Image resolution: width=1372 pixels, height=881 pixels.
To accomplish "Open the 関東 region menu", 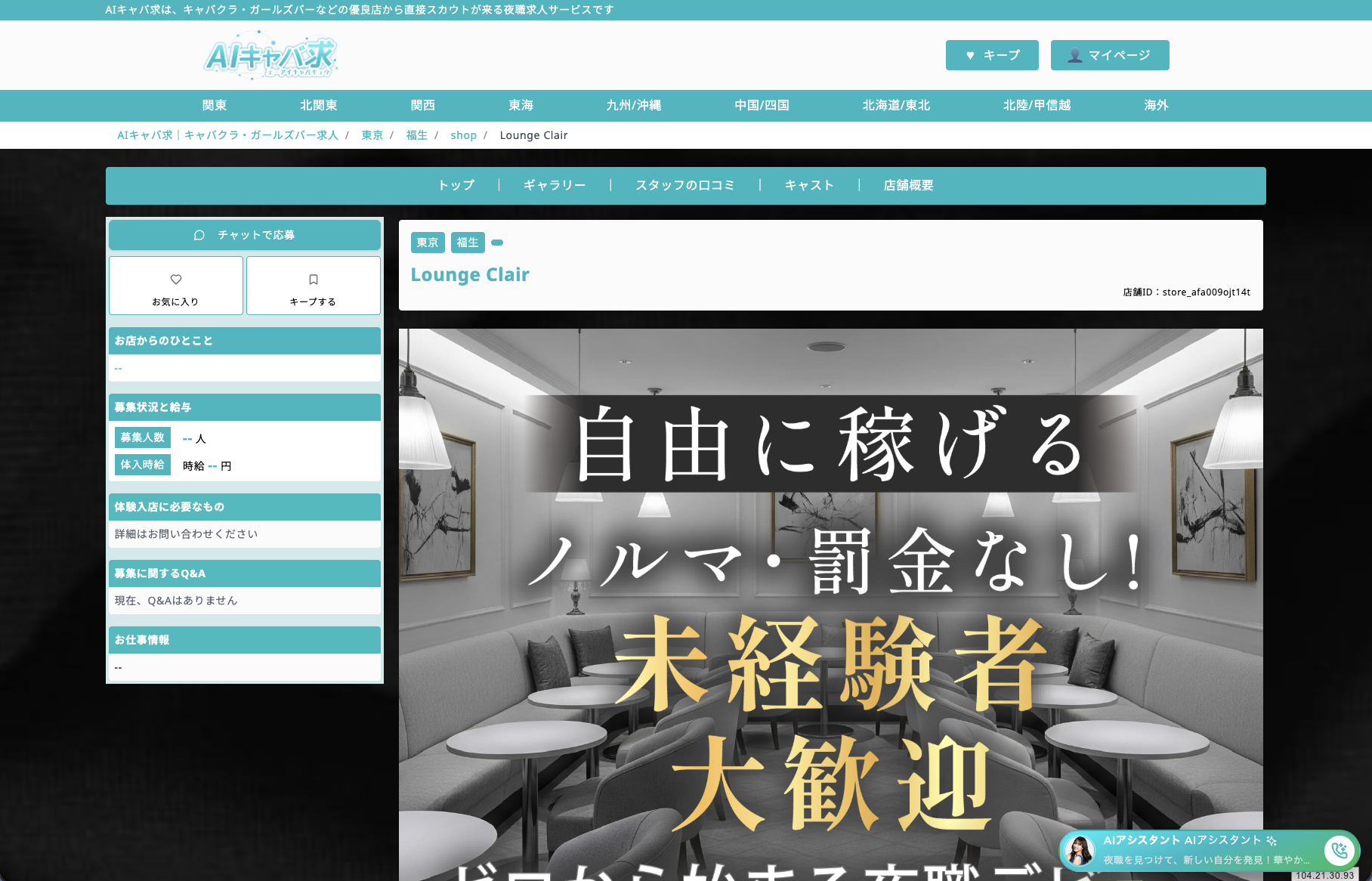I will [215, 106].
